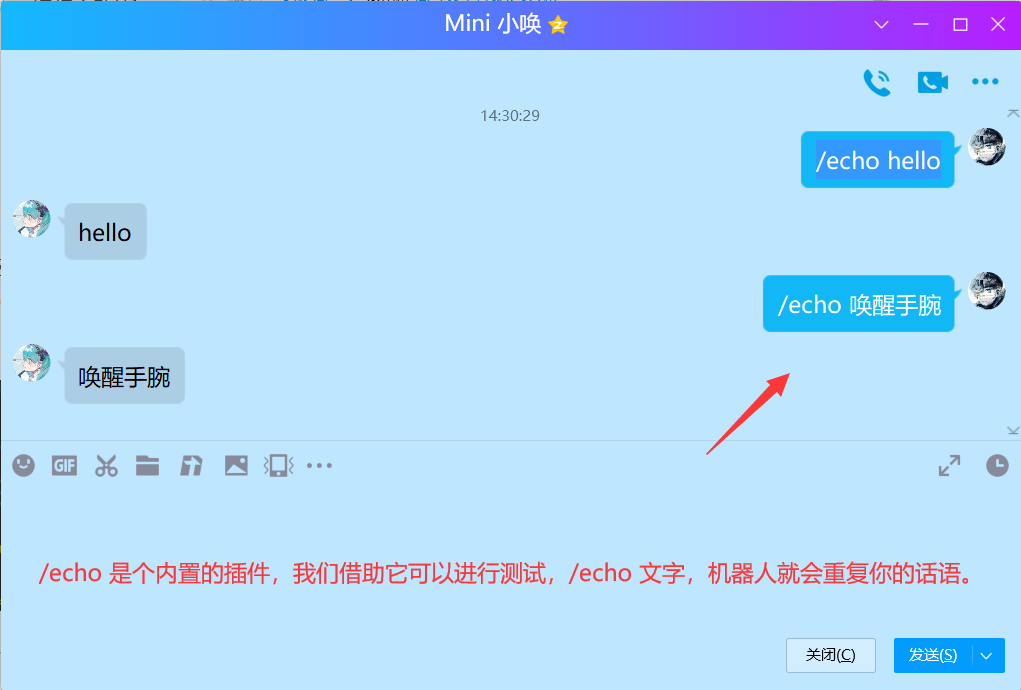1021x690 pixels.
Task: Expand the input area to full size
Action: point(949,465)
